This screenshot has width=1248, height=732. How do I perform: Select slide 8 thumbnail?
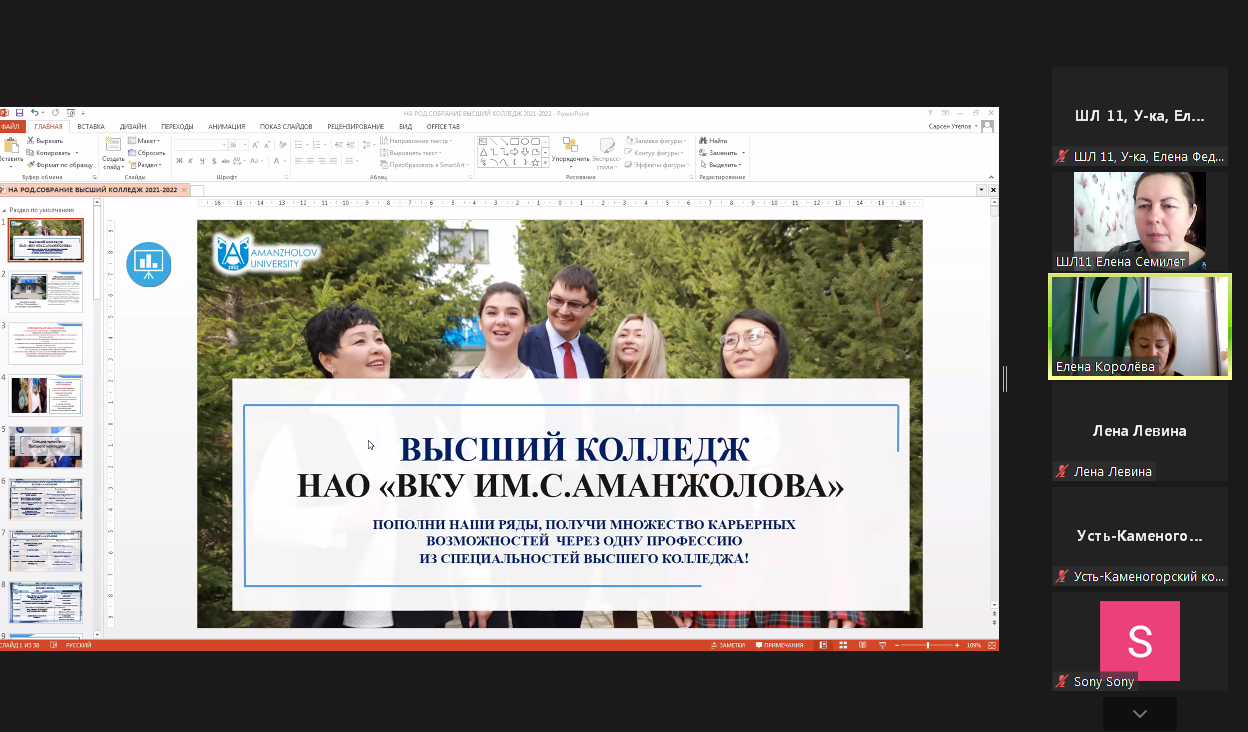(x=46, y=602)
